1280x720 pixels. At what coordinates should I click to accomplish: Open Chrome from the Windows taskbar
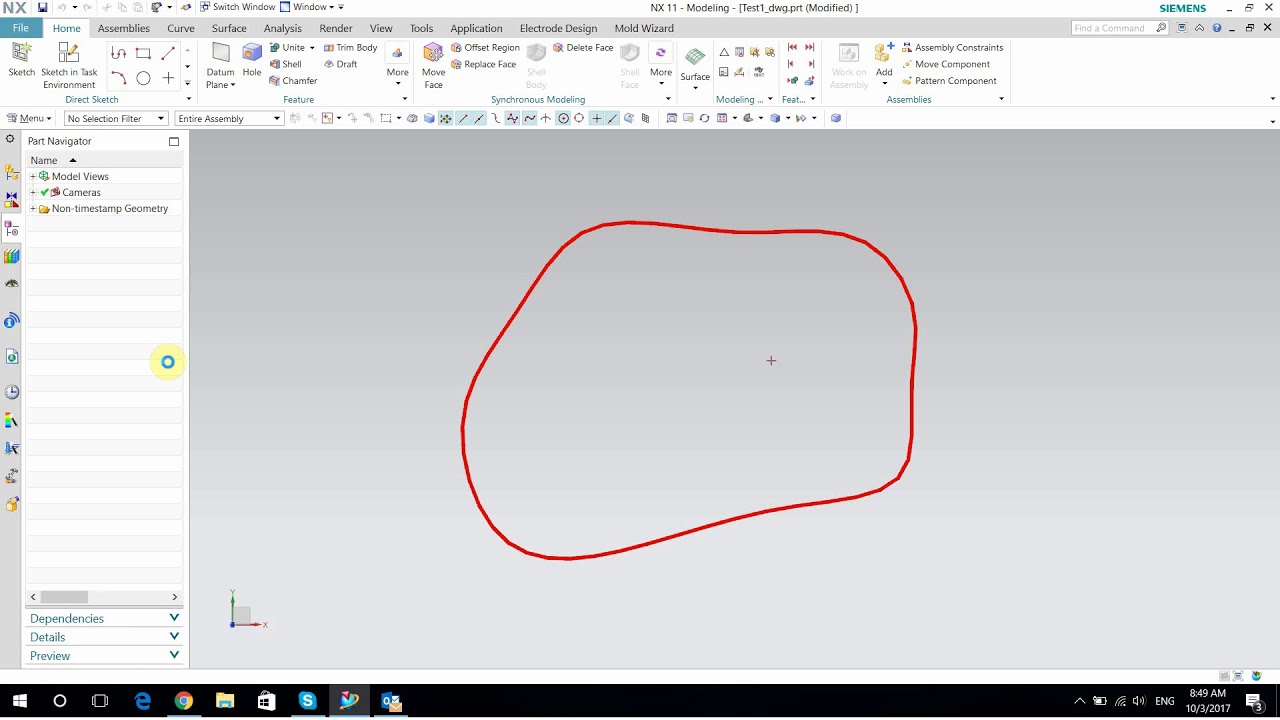(x=183, y=701)
